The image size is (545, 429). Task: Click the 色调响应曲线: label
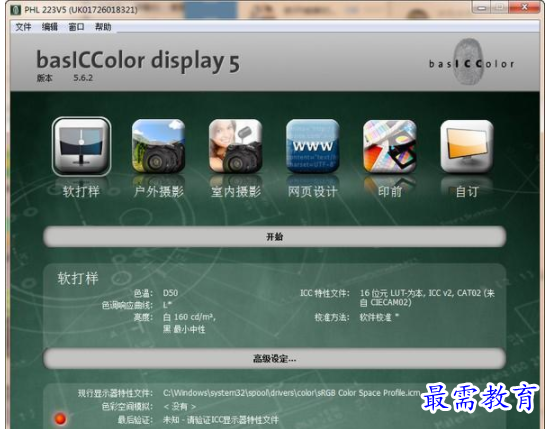pyautogui.click(x=127, y=305)
